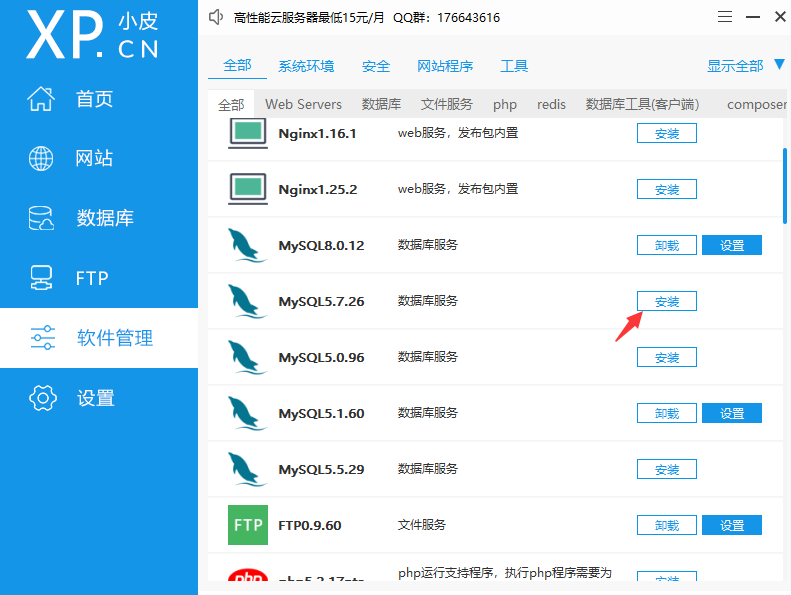Click the database icon in sidebar

pos(41,218)
